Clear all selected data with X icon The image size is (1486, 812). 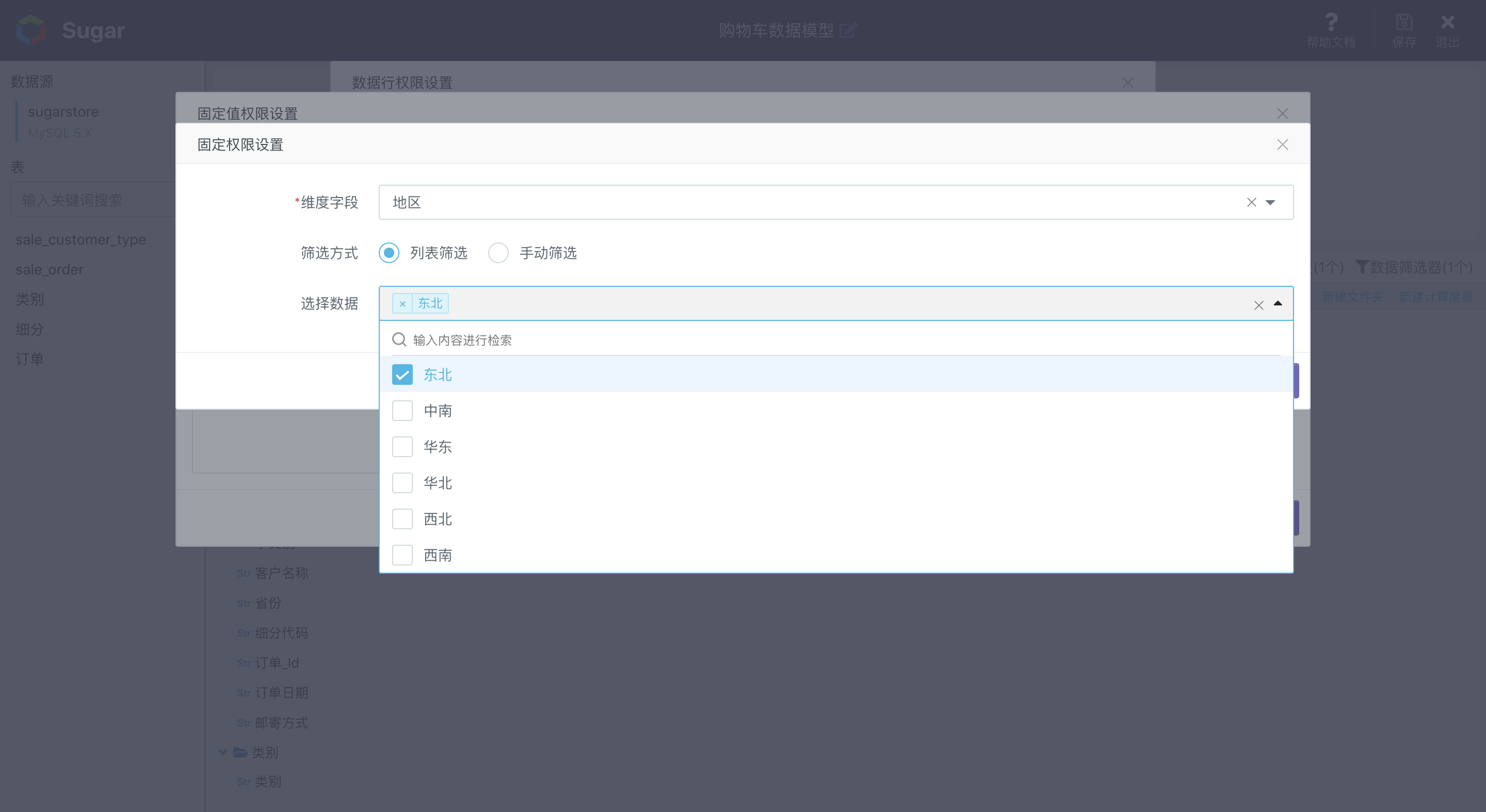pyautogui.click(x=1259, y=305)
